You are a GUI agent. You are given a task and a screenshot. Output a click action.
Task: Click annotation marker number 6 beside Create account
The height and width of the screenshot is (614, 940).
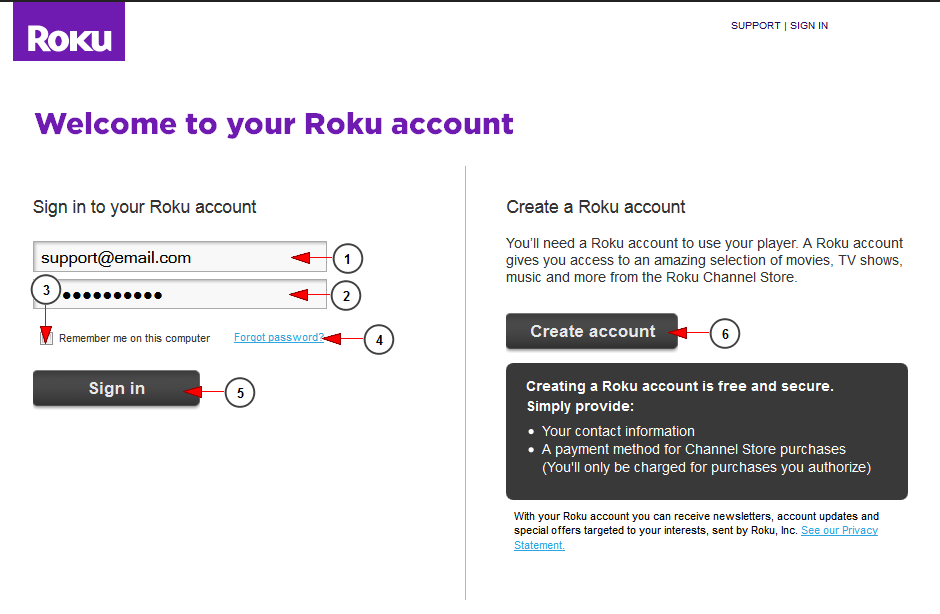724,334
